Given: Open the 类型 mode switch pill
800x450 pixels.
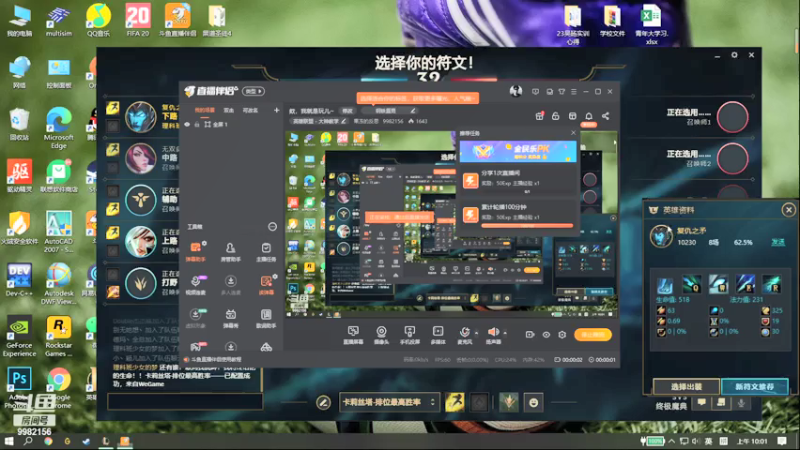Looking at the screenshot, I should (254, 91).
